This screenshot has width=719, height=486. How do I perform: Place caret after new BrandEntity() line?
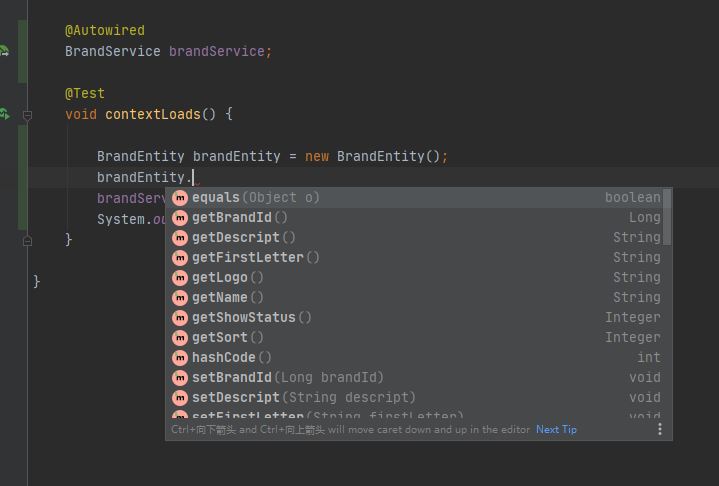[448, 156]
